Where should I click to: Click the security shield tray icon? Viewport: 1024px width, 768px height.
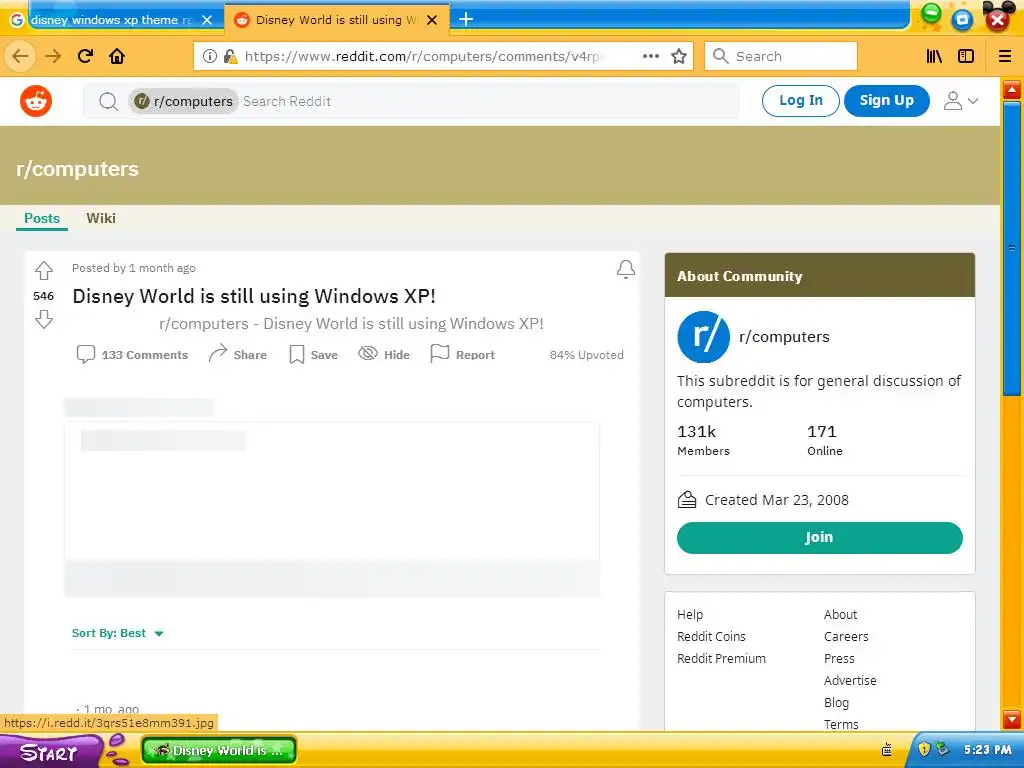[923, 749]
